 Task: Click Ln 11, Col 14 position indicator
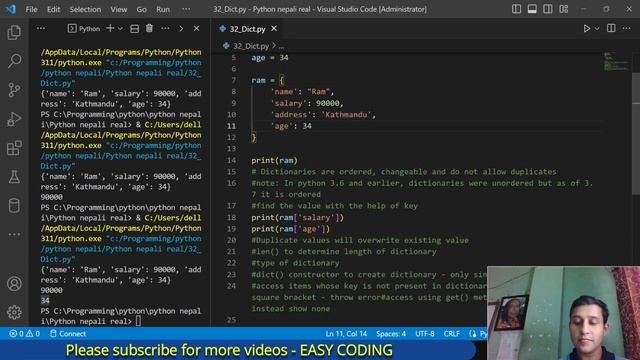point(346,333)
